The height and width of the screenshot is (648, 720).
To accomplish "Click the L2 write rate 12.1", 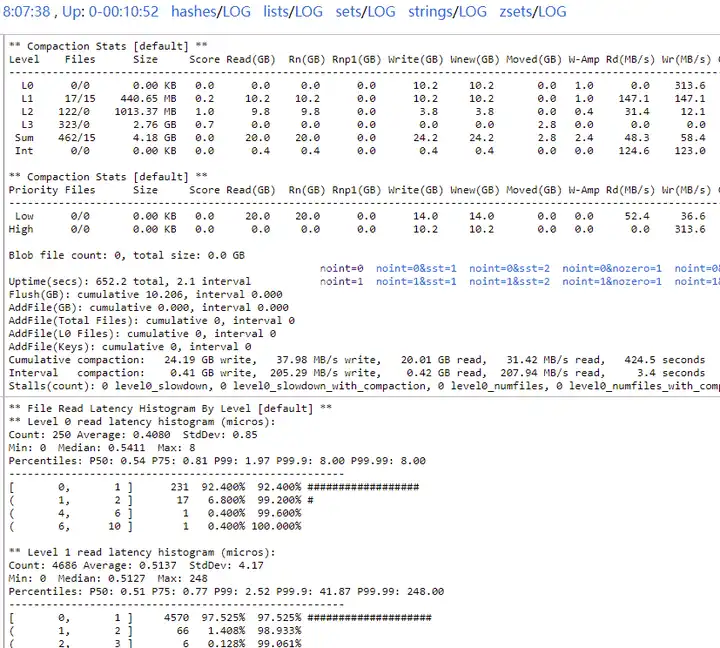I will [x=693, y=112].
